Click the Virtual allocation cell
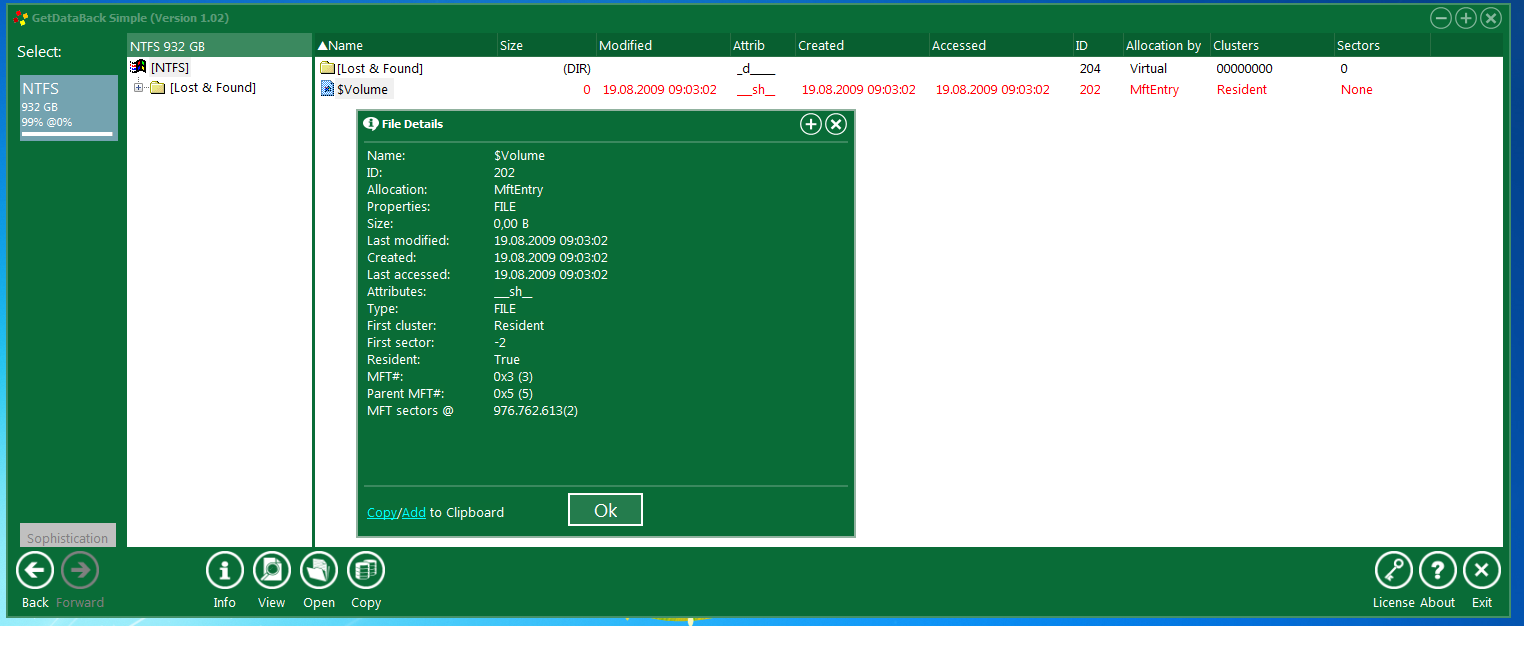Screen dimensions: 1524x648 click(1148, 69)
